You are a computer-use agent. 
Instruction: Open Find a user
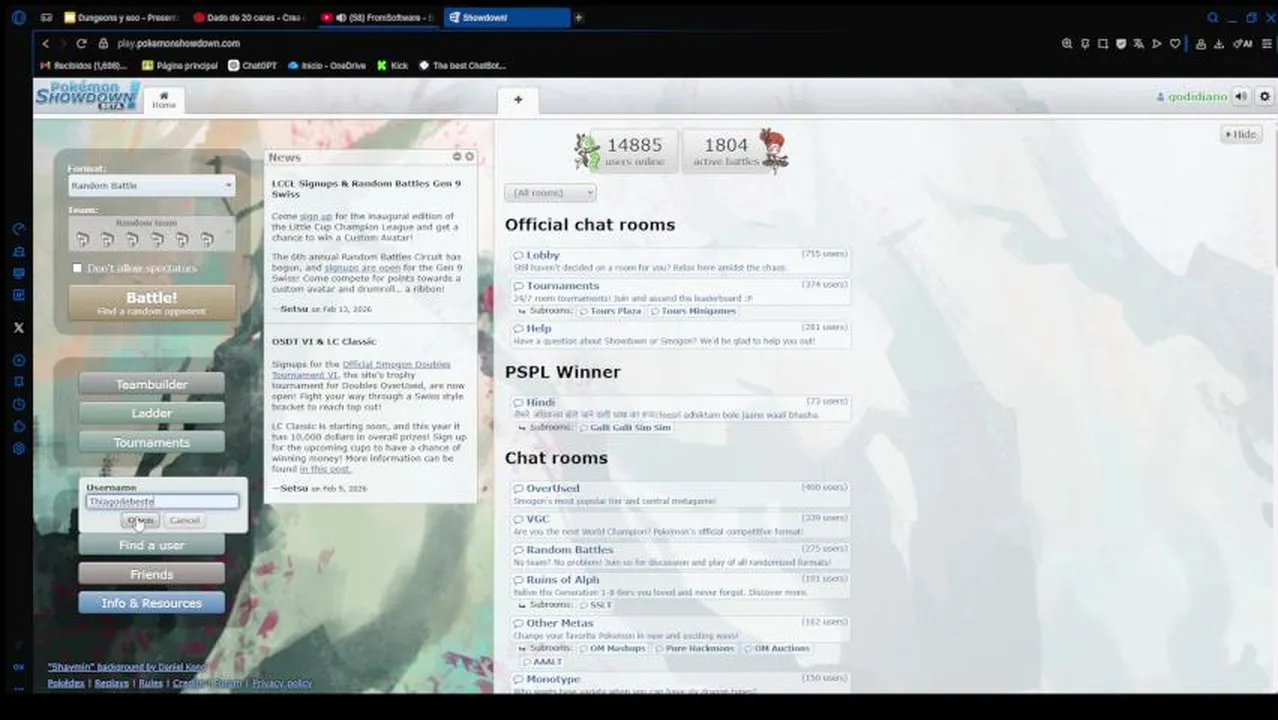click(x=151, y=545)
